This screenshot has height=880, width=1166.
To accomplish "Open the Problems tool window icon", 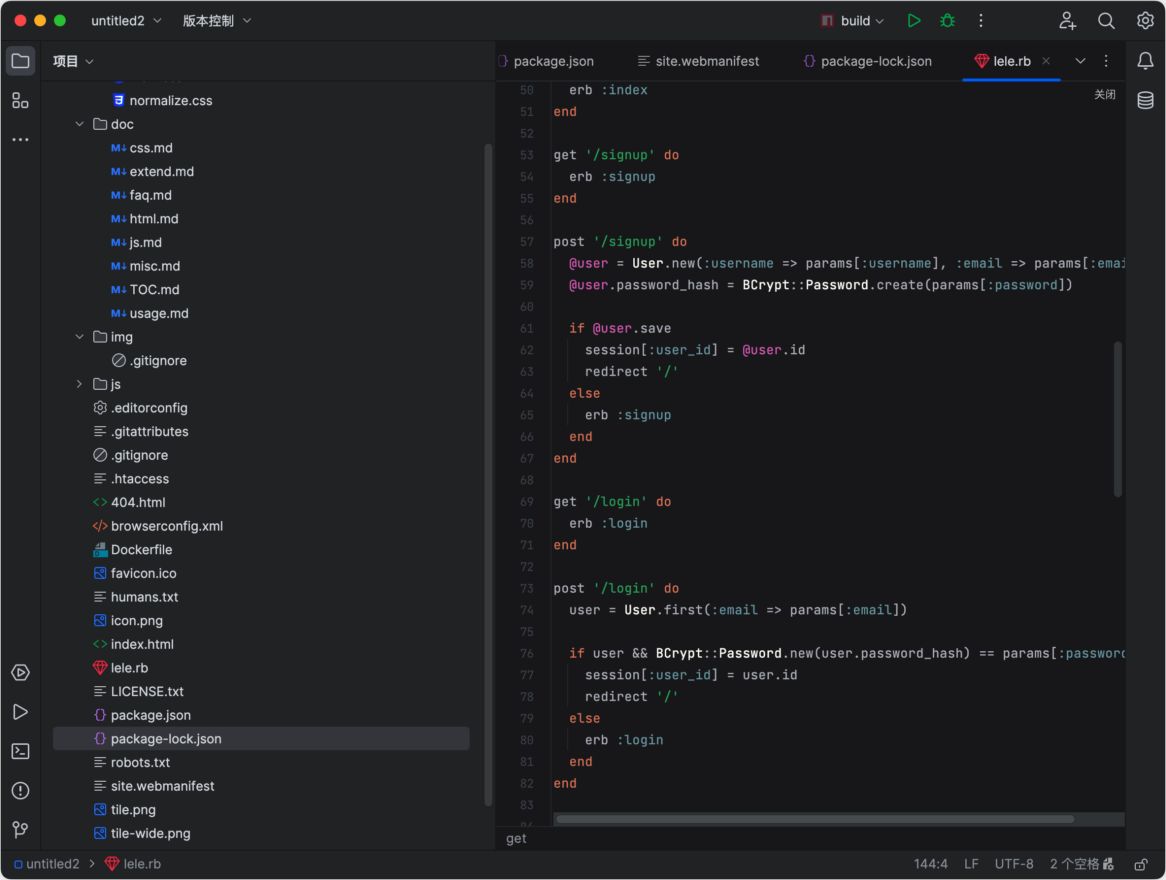I will coord(20,790).
